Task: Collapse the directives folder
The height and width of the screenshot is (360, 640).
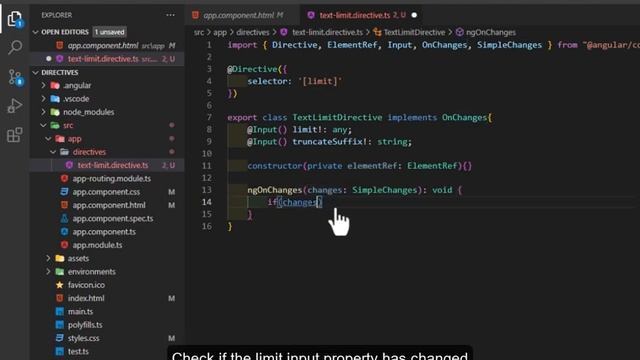Action: coord(53,152)
